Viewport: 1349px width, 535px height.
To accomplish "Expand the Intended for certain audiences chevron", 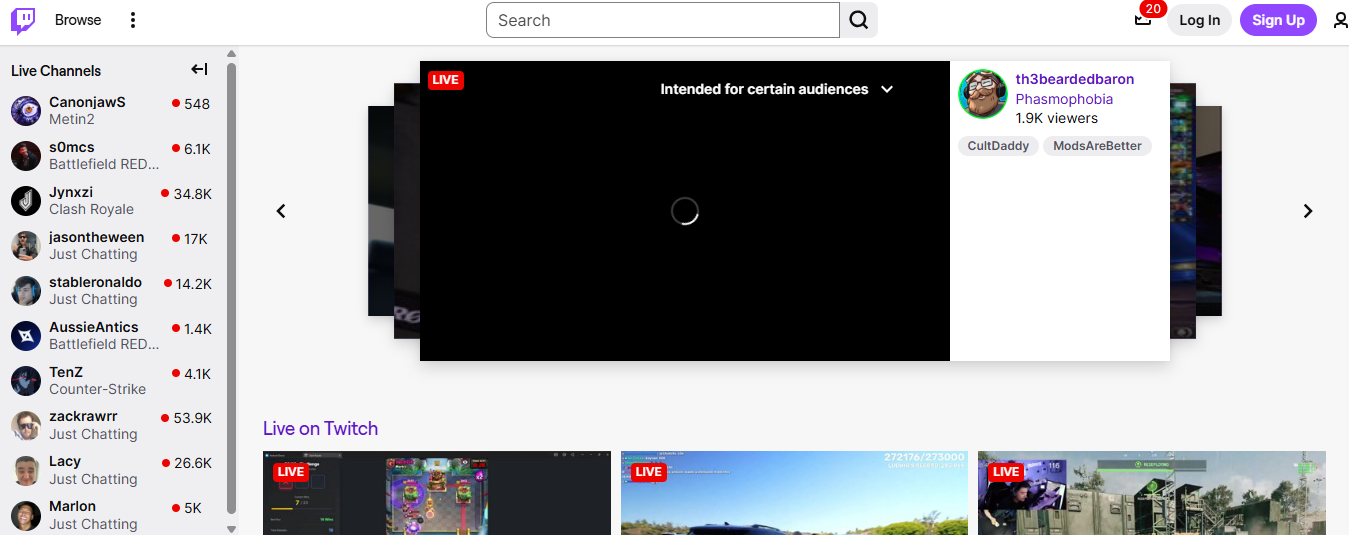I will (886, 89).
